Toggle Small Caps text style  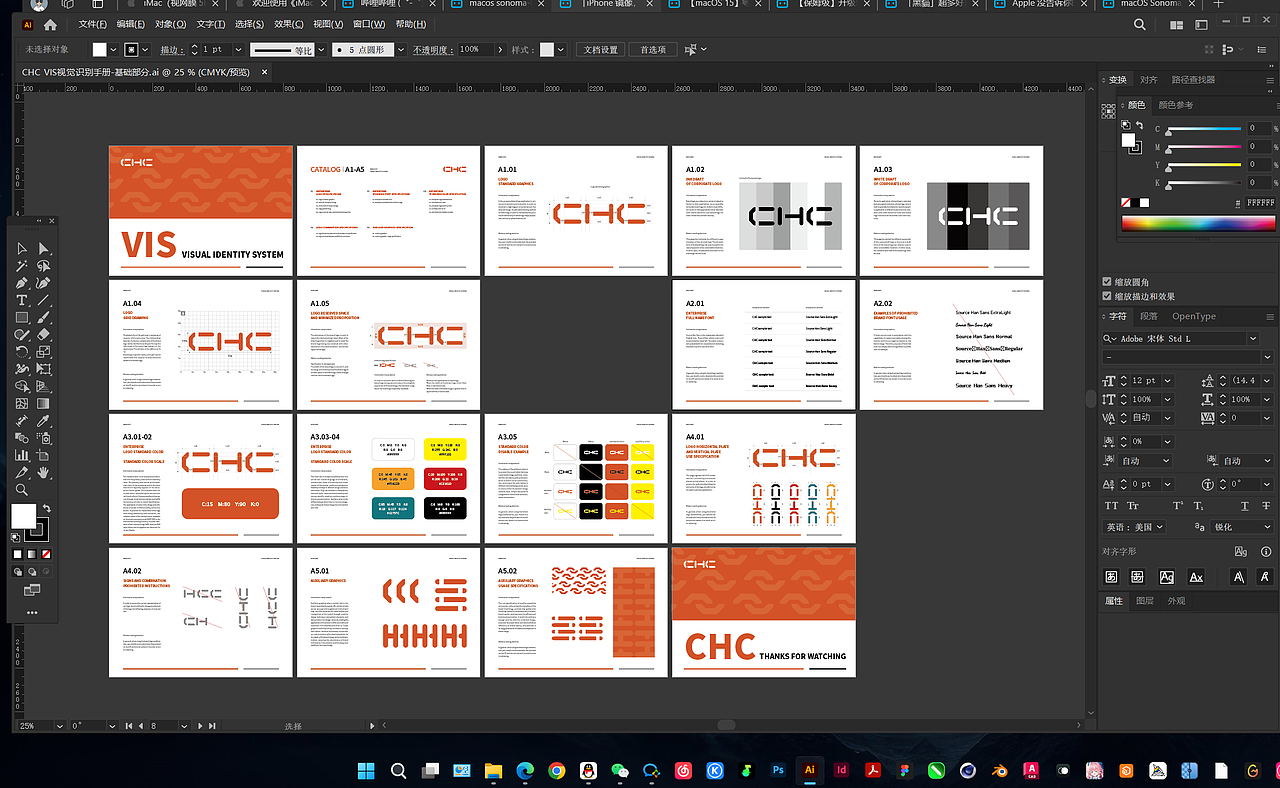1133,506
